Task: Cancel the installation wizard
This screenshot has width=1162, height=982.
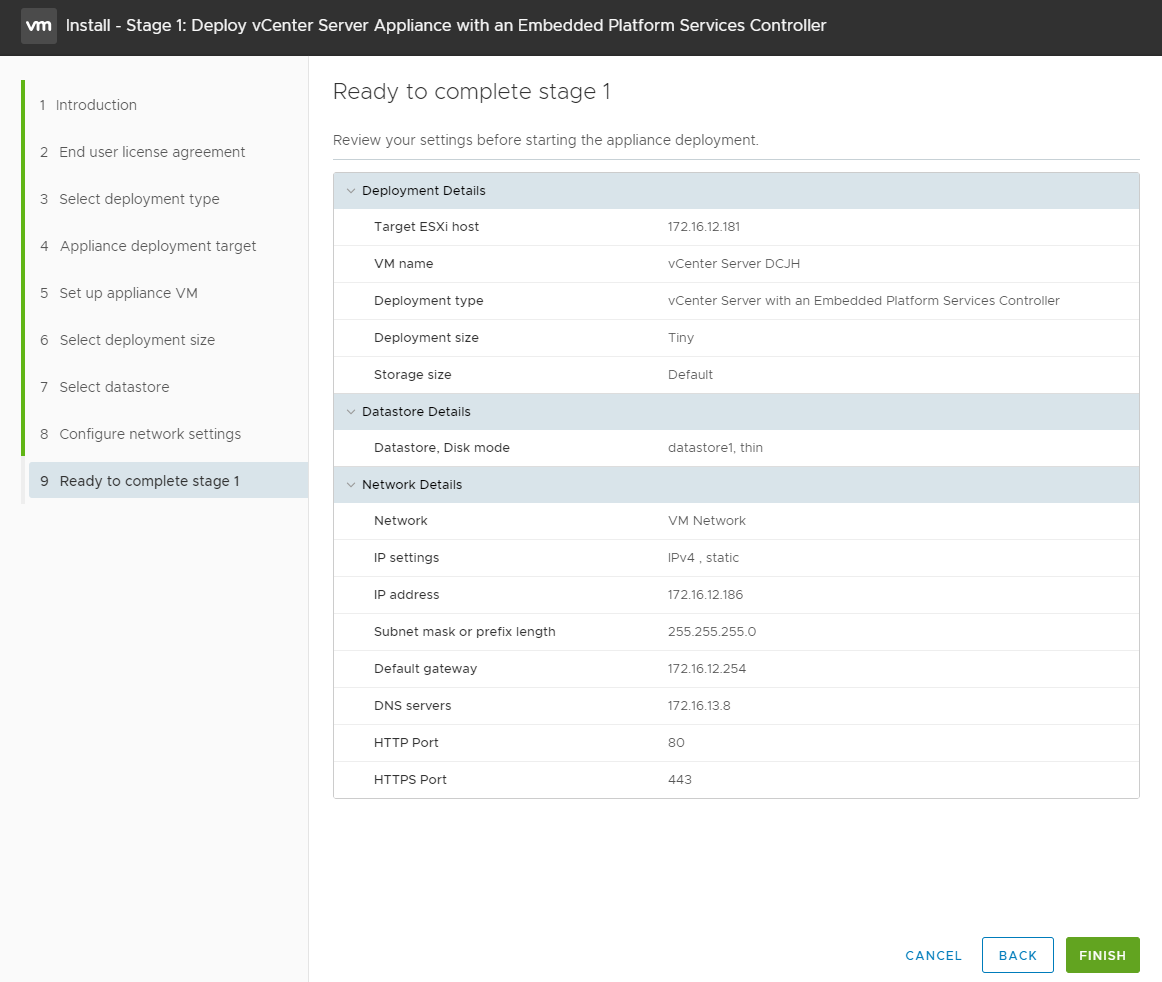Action: click(933, 955)
